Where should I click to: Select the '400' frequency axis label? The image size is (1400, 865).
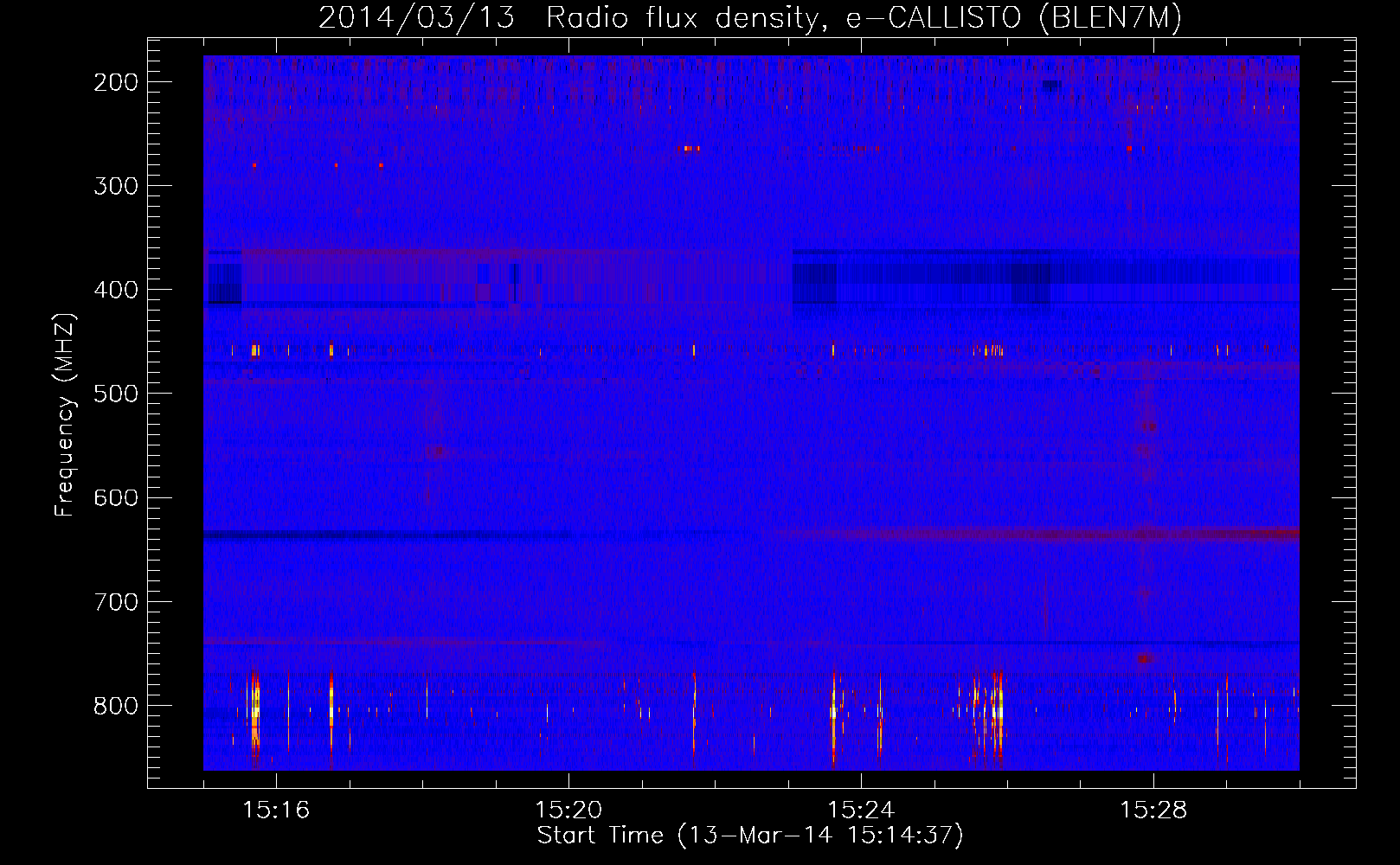click(x=116, y=290)
